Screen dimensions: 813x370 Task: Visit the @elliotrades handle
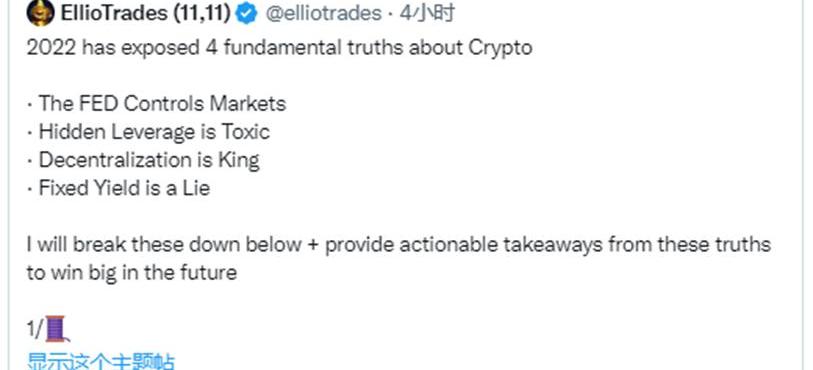click(324, 13)
